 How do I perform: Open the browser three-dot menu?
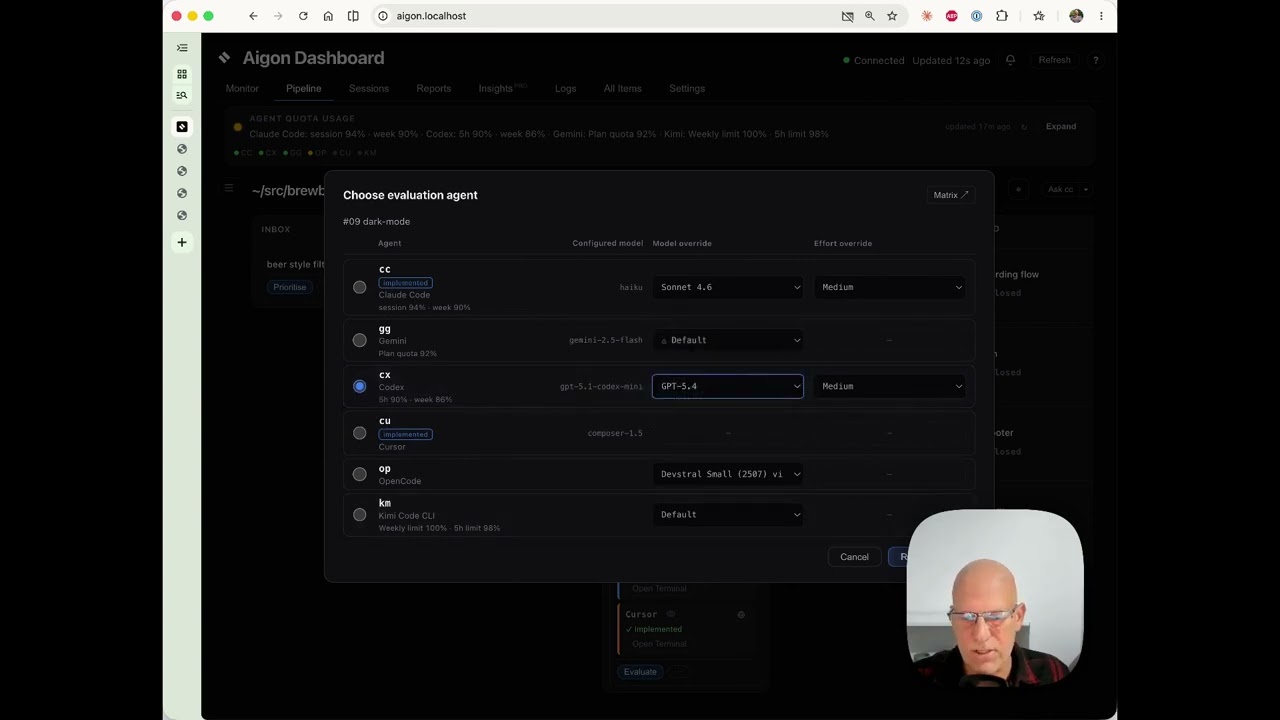[1101, 16]
